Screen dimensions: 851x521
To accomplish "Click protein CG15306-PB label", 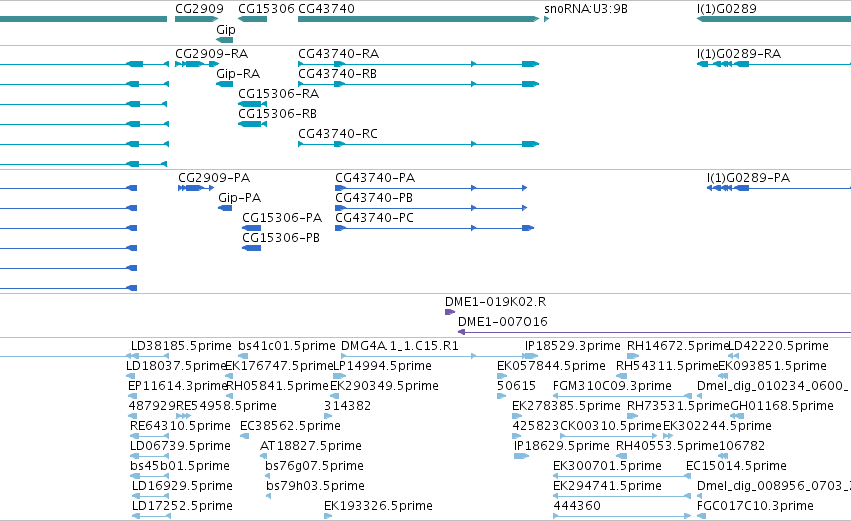I will (281, 238).
